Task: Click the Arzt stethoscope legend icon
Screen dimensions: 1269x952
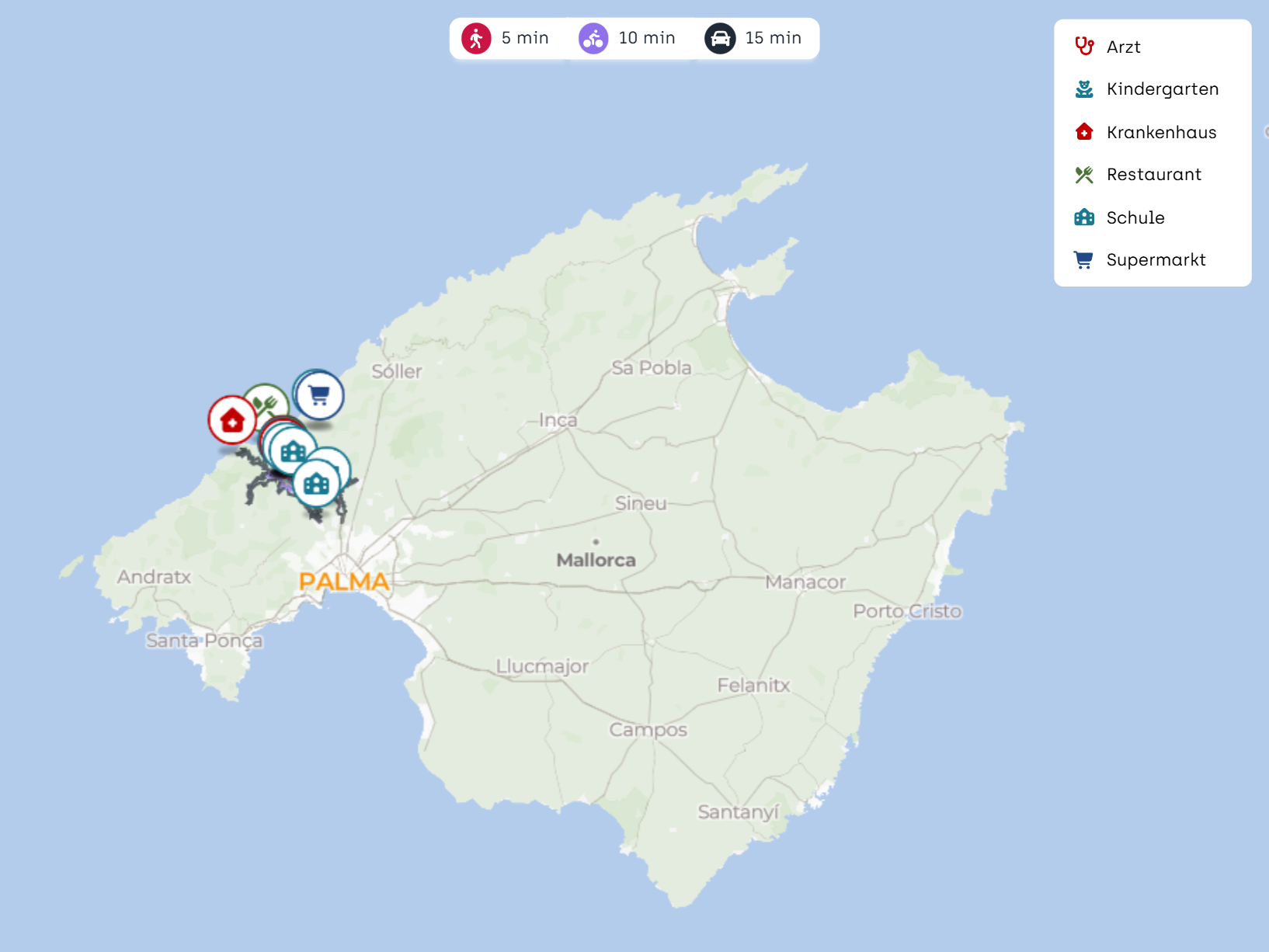Action: (1084, 47)
